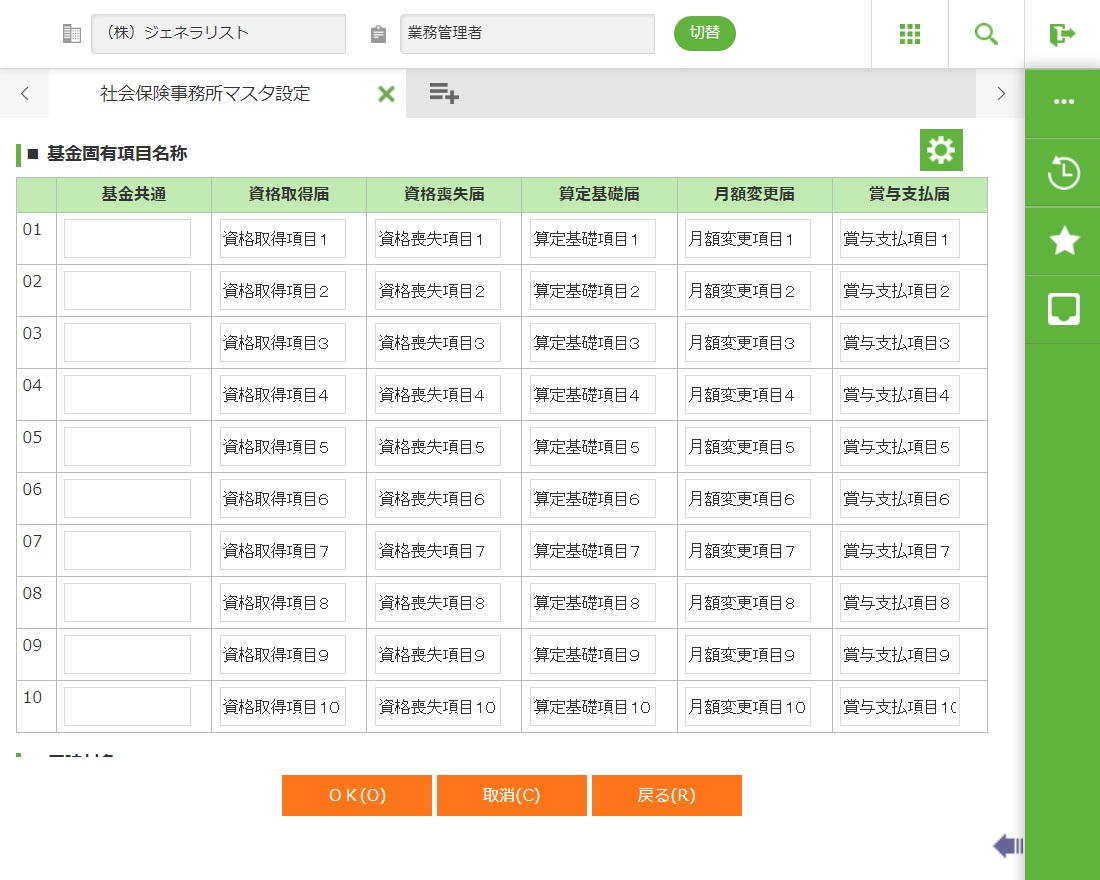This screenshot has height=880, width=1100.
Task: Click the green settings gear icon
Action: click(940, 150)
